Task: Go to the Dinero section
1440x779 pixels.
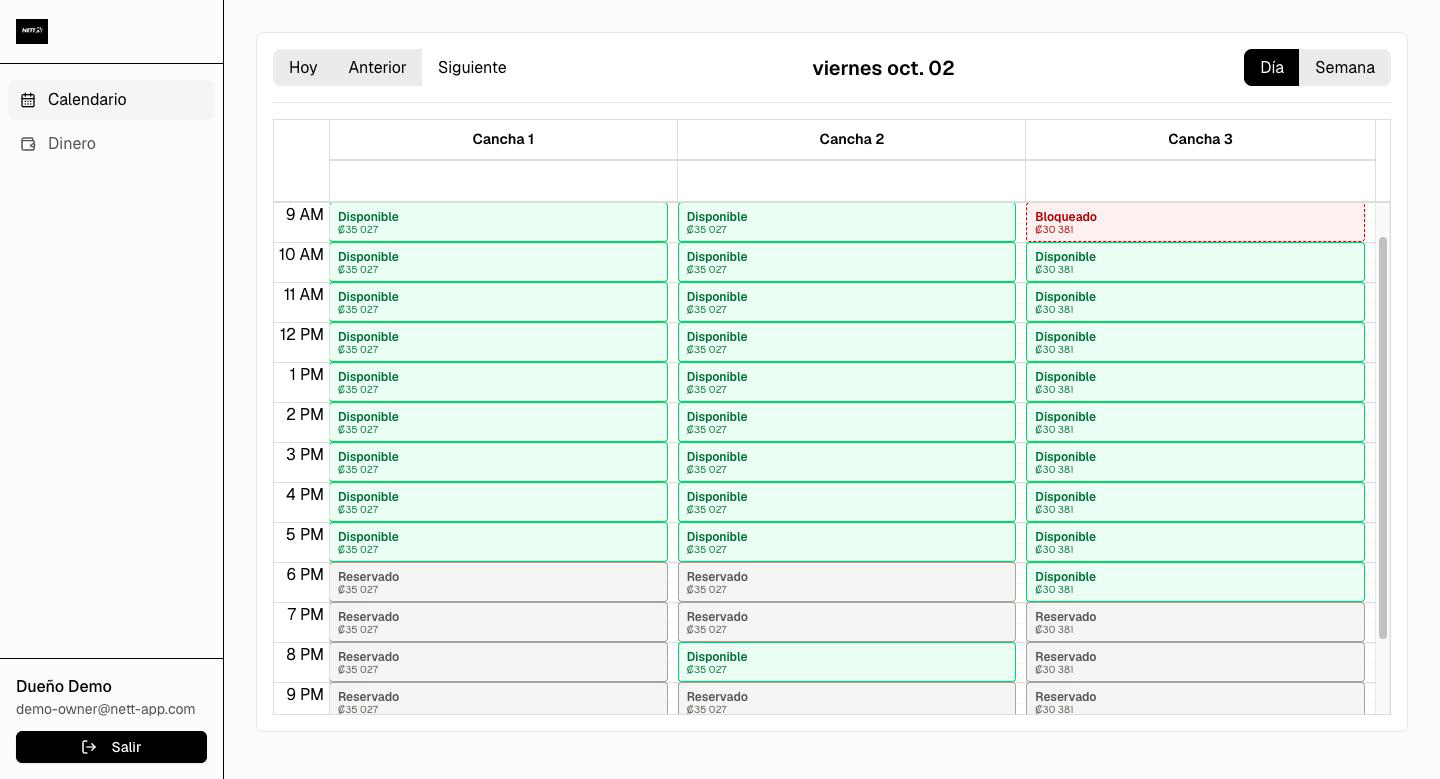Action: pyautogui.click(x=111, y=144)
